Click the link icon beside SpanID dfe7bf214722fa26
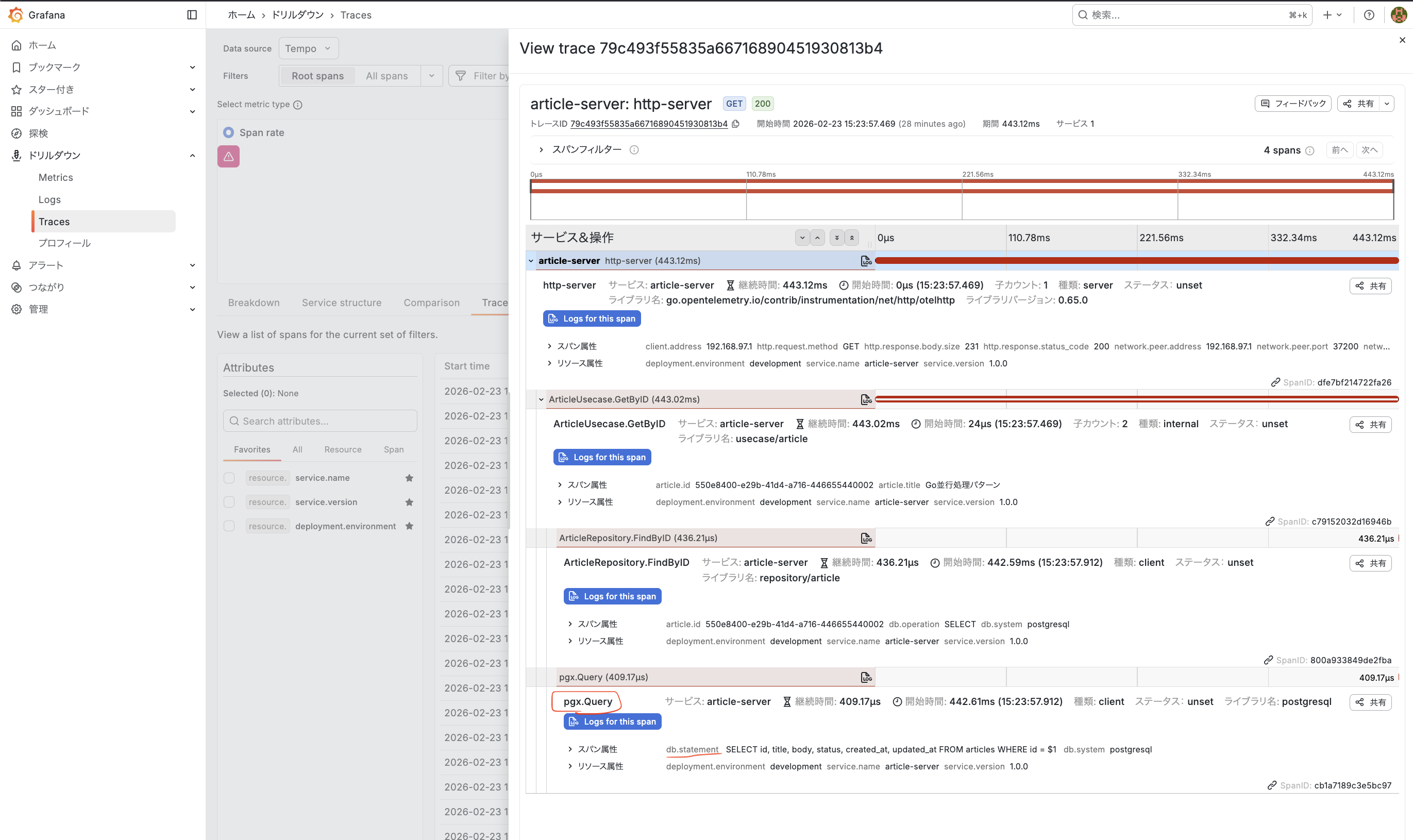Screen dimensions: 1413x840 click(1275, 383)
